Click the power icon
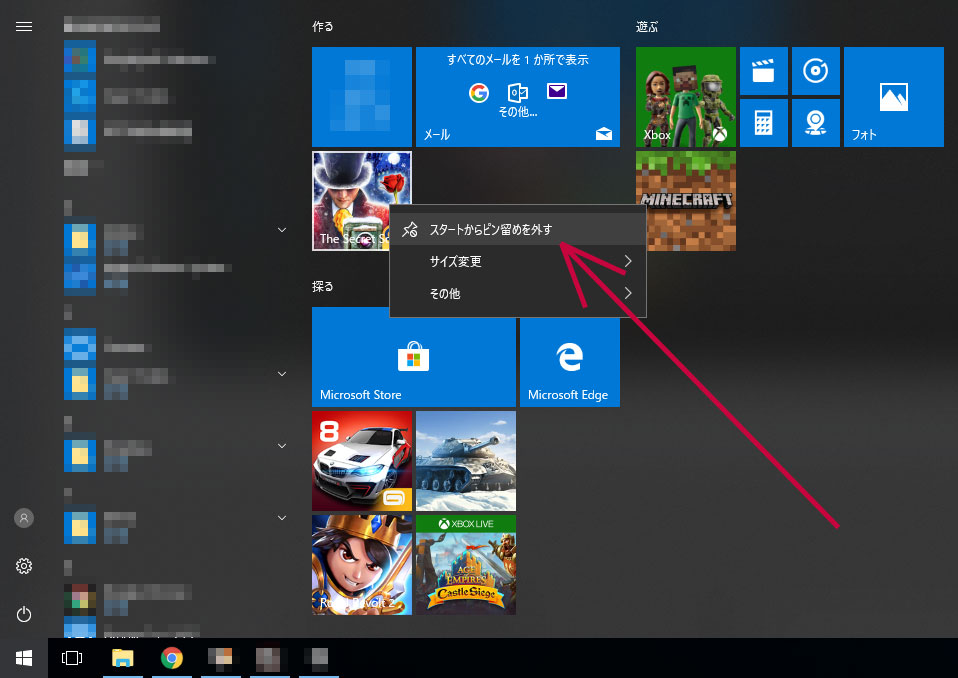Screen dimensions: 958x678 [24, 614]
